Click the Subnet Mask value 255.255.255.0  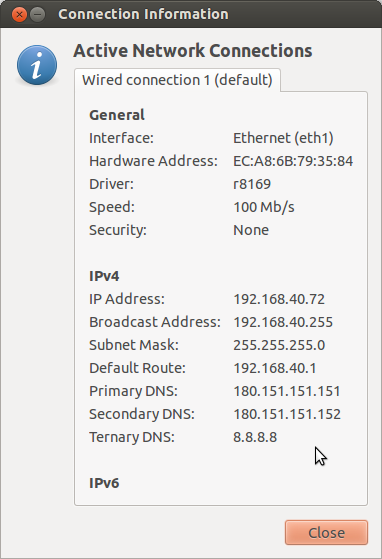(x=279, y=345)
